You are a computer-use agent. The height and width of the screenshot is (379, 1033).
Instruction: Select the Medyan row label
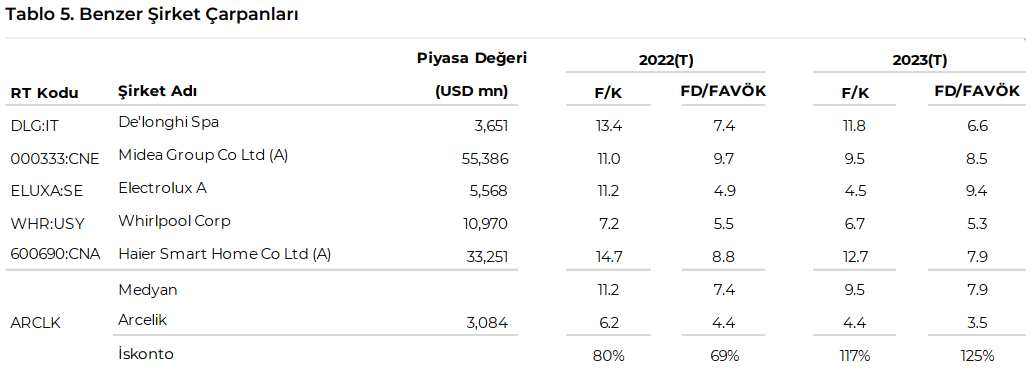click(x=148, y=289)
